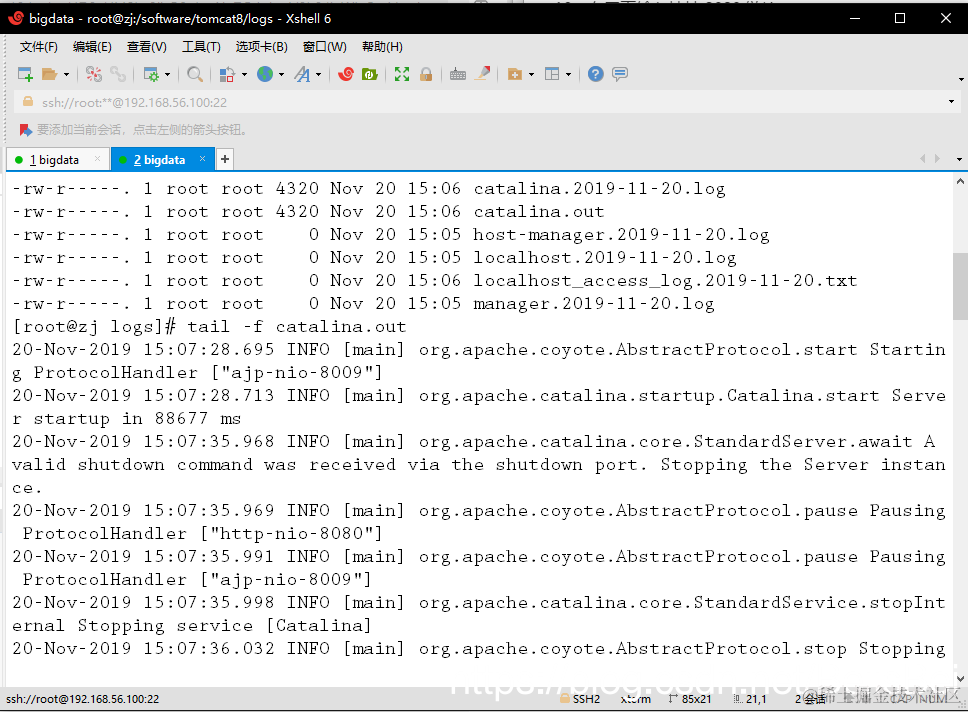Click the scrollbar up arrow
This screenshot has width=968, height=712.
tap(959, 182)
